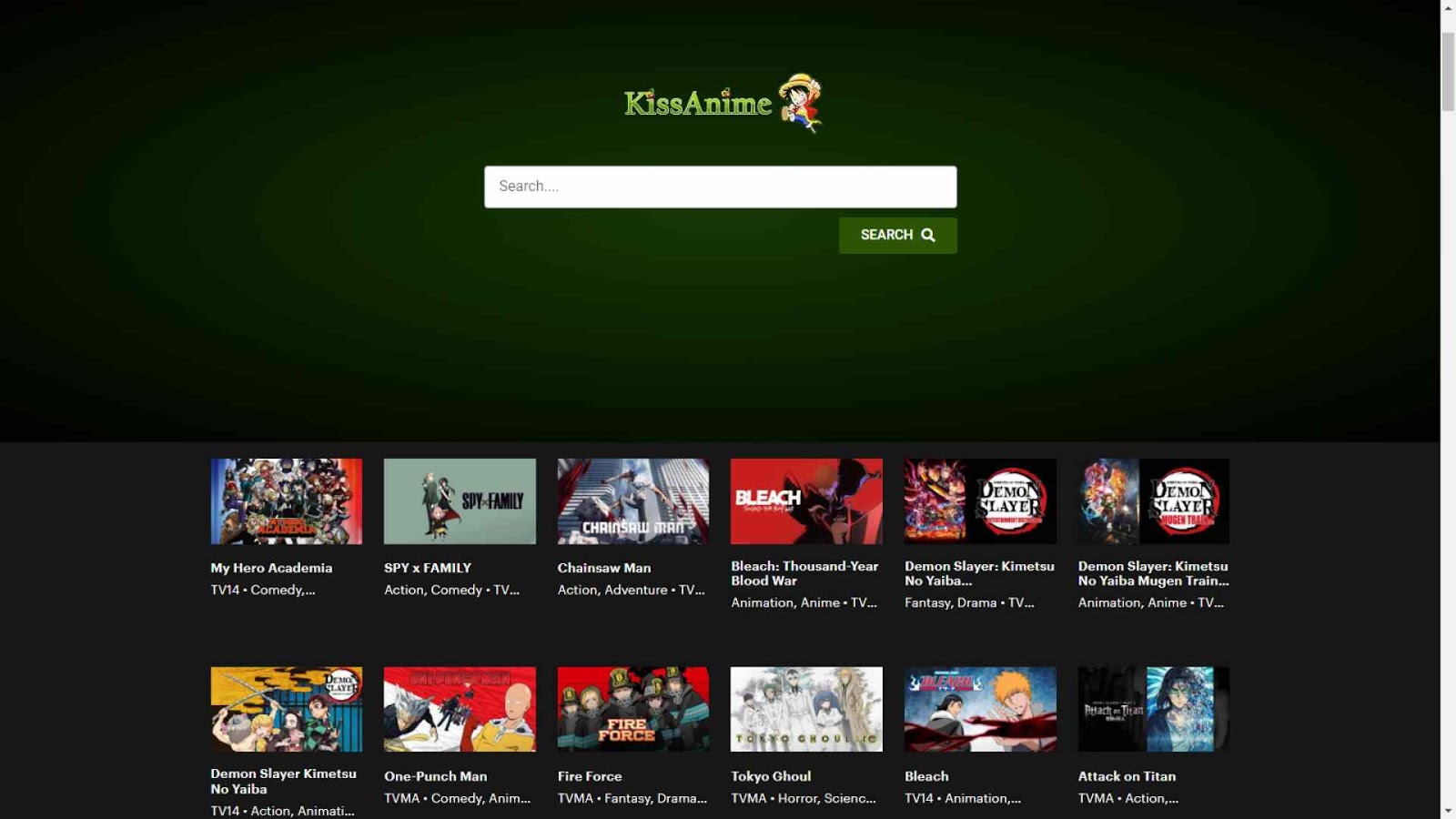Click the scrollbar down arrow
The width and height of the screenshot is (1456, 819).
[1448, 811]
